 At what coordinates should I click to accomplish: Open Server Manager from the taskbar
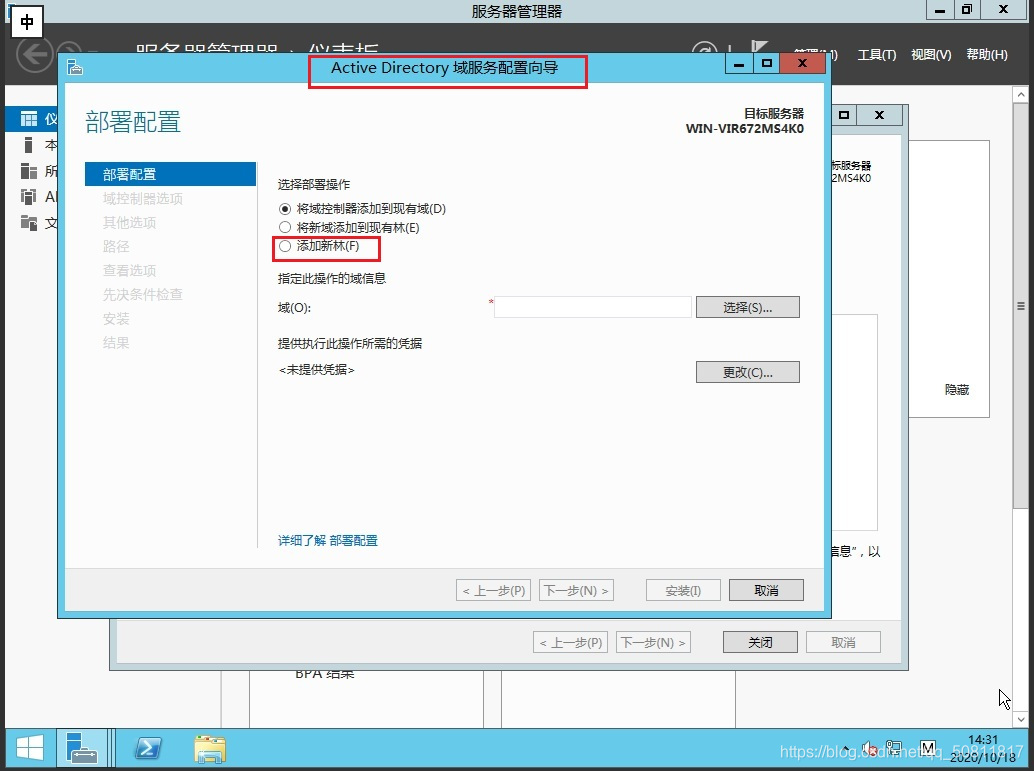(x=82, y=749)
